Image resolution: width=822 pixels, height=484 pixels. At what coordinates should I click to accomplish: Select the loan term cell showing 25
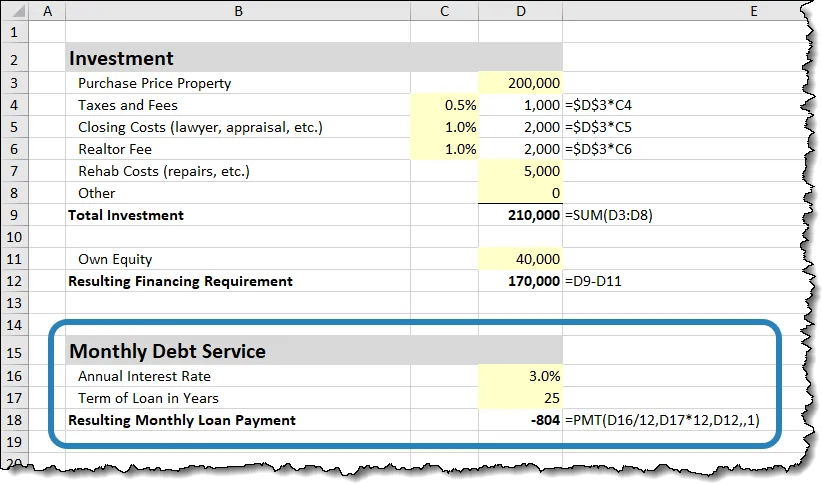click(521, 398)
